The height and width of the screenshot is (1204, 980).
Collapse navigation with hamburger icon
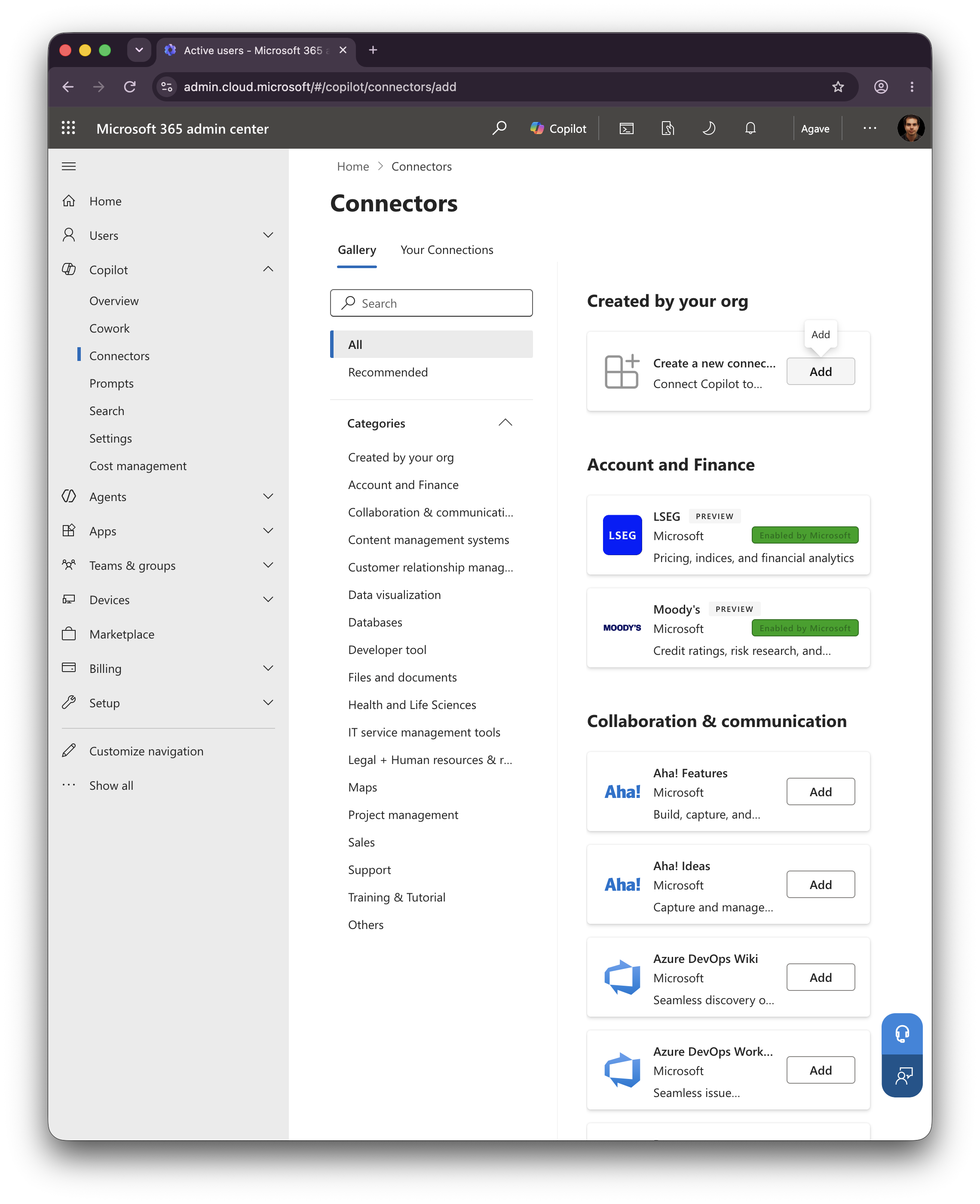69,166
